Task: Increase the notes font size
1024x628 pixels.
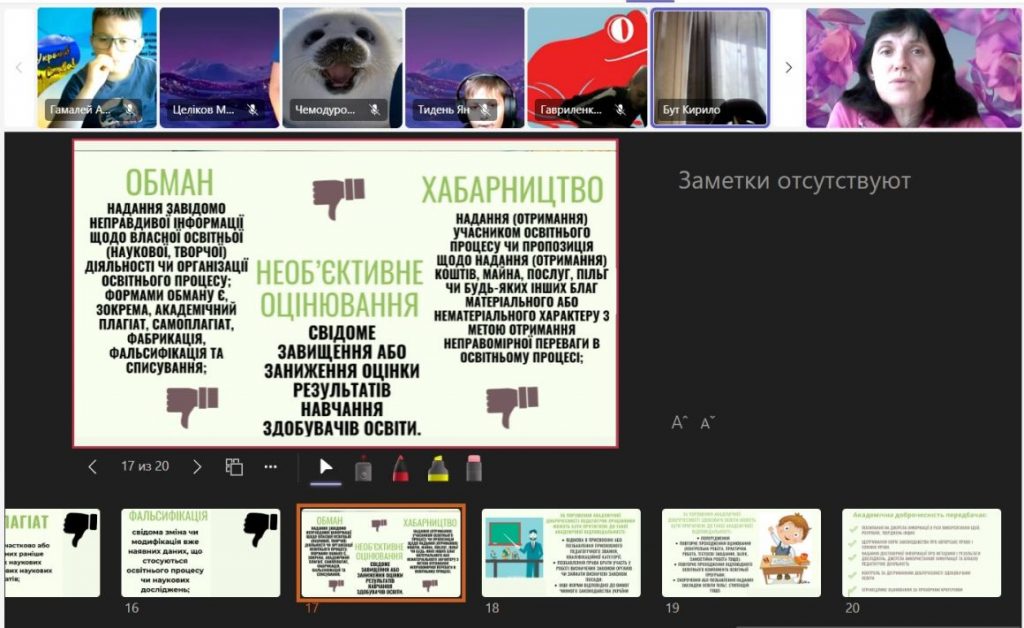Action: 680,423
